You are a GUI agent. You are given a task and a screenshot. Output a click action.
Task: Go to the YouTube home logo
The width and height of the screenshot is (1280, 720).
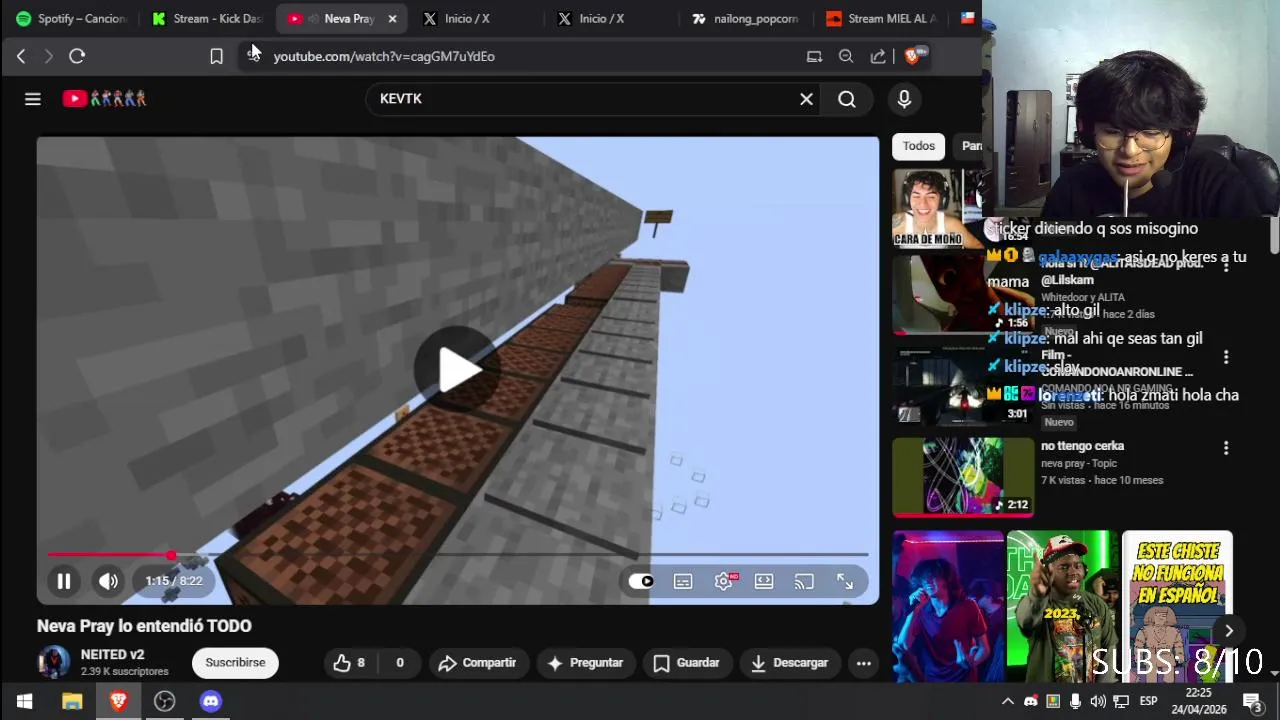(104, 98)
